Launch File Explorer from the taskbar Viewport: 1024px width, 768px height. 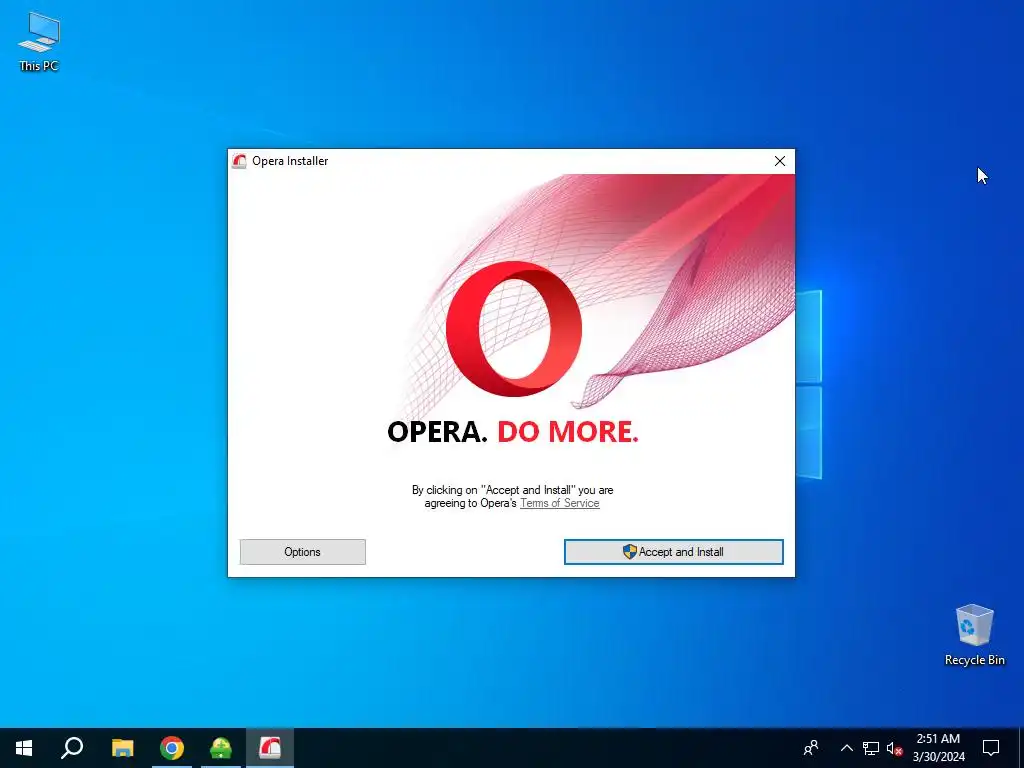point(122,748)
